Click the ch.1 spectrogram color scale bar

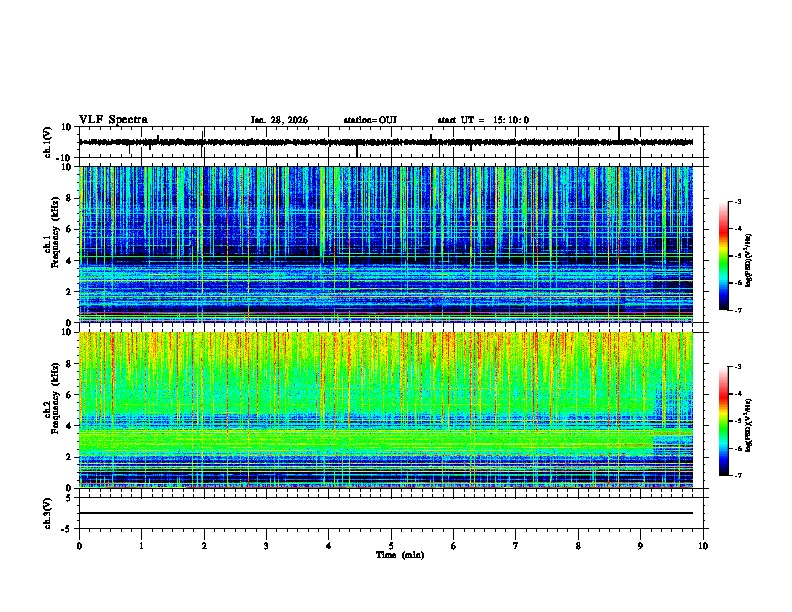pos(723,256)
